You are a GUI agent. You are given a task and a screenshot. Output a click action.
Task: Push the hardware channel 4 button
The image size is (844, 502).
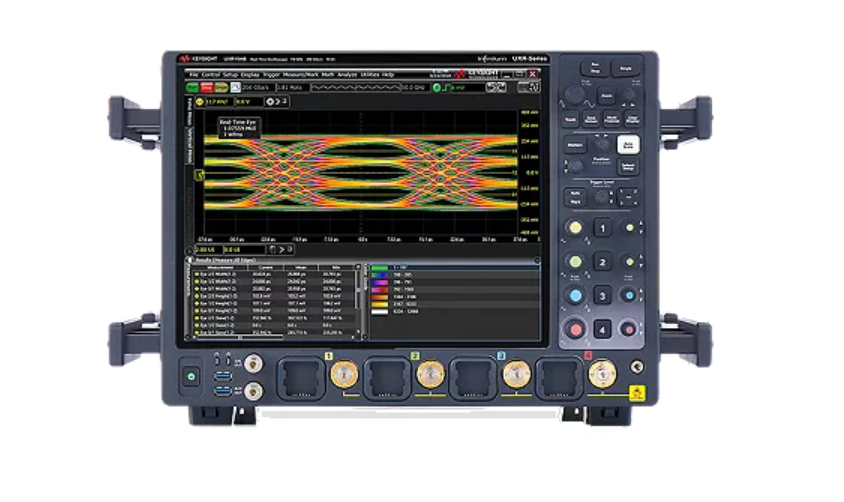(602, 329)
